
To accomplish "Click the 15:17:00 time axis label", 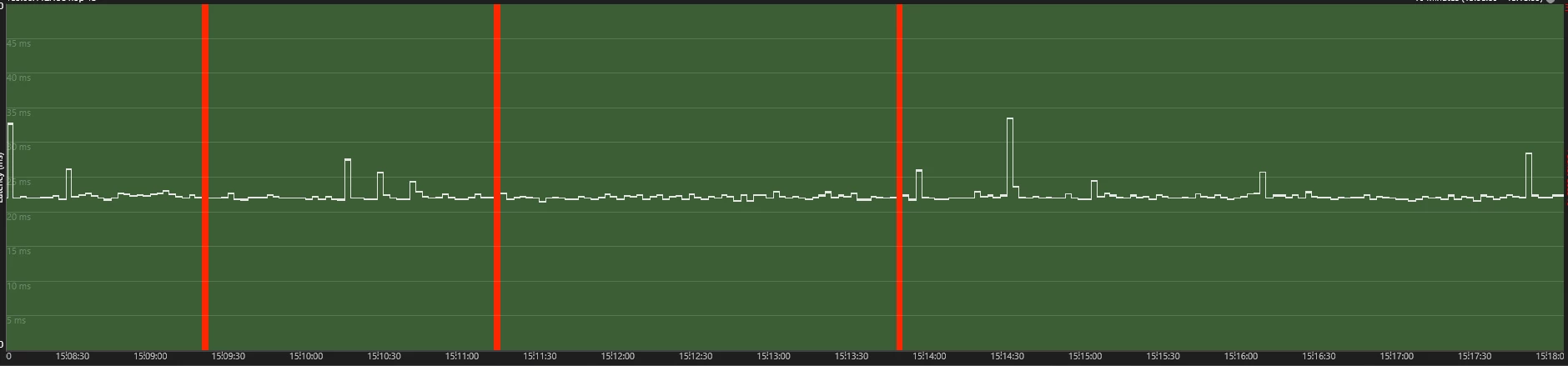I will tap(1396, 357).
